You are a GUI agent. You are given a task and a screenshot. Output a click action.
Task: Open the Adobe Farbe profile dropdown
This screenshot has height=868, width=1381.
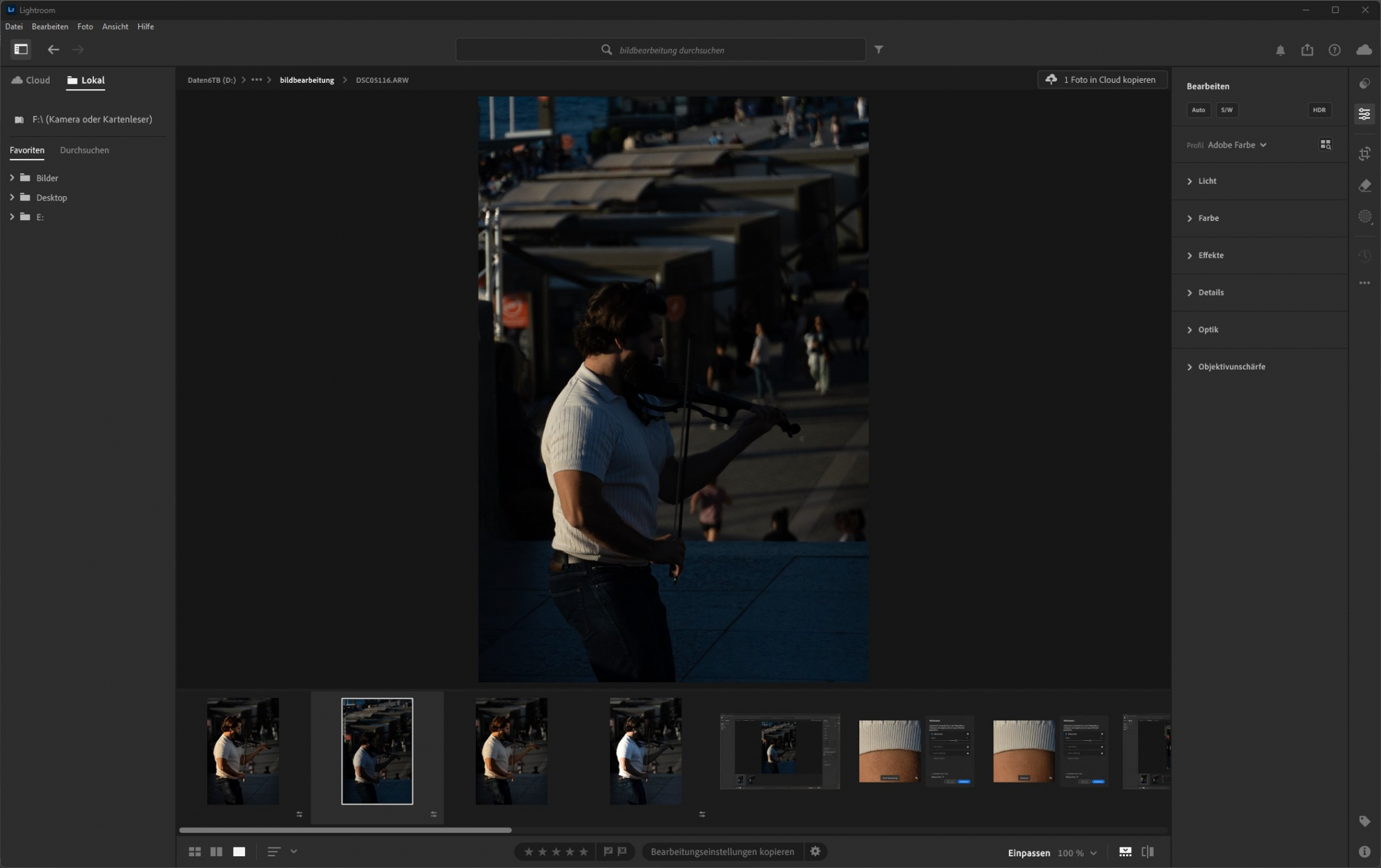1237,145
